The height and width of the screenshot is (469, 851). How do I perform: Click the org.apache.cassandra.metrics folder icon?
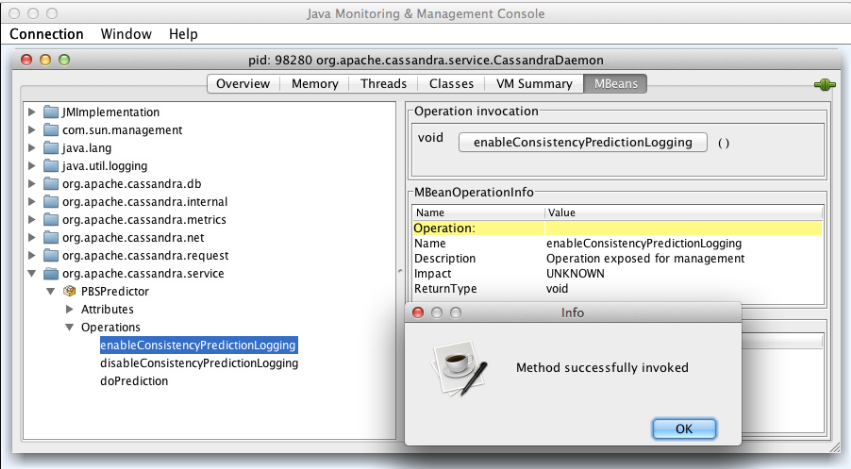(x=51, y=220)
